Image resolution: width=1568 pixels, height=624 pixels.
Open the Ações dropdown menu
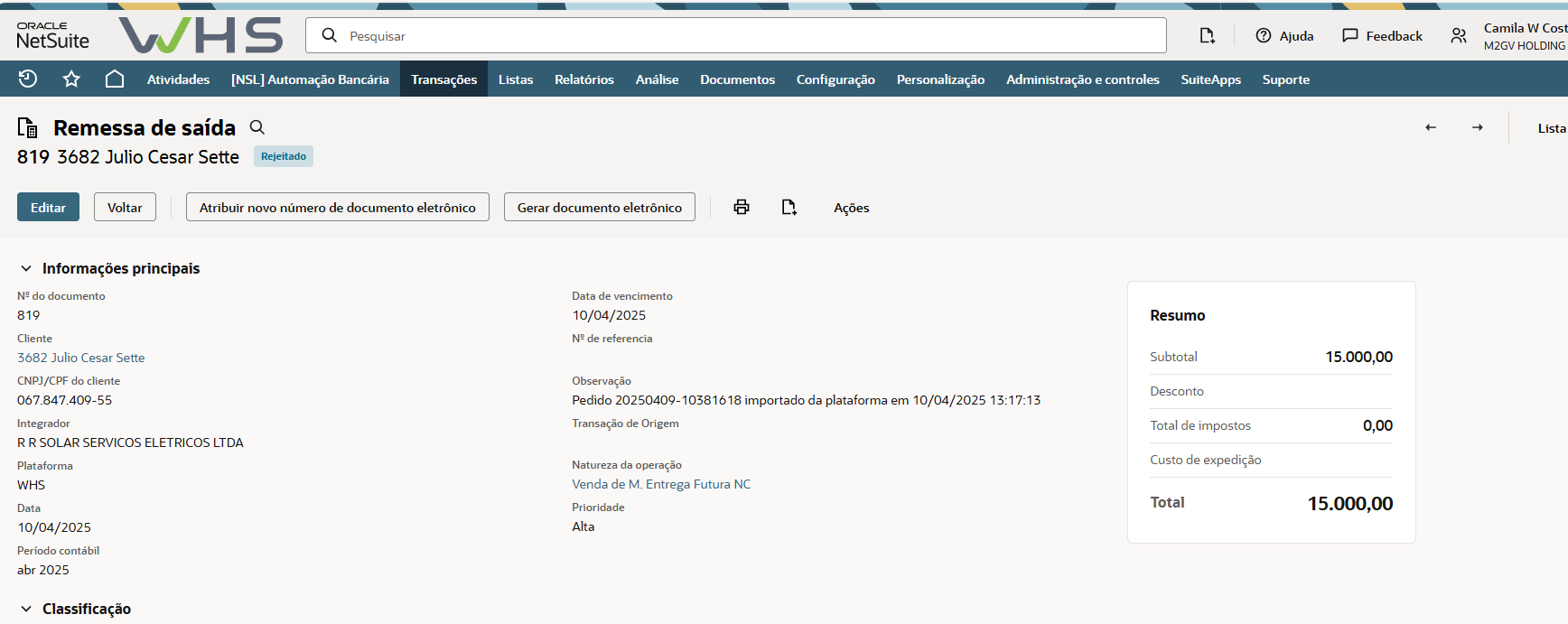(x=851, y=208)
